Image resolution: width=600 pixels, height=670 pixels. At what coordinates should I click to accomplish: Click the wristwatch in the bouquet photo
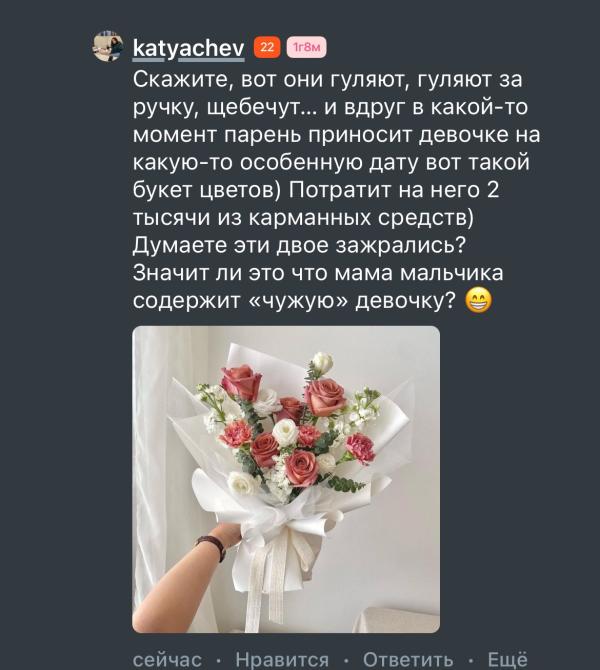(x=212, y=546)
